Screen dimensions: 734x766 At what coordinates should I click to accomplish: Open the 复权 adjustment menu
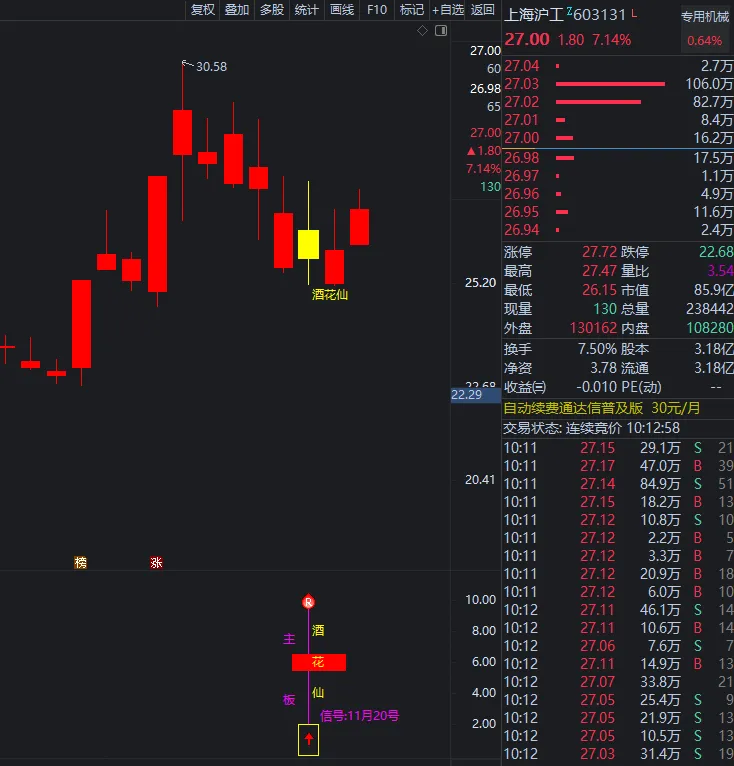[x=203, y=10]
